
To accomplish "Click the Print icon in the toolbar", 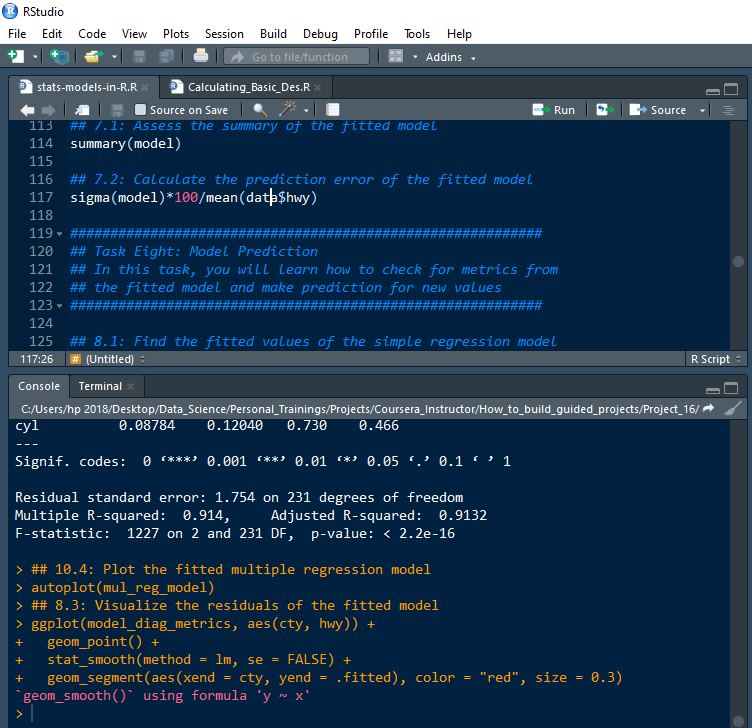I will tap(201, 57).
